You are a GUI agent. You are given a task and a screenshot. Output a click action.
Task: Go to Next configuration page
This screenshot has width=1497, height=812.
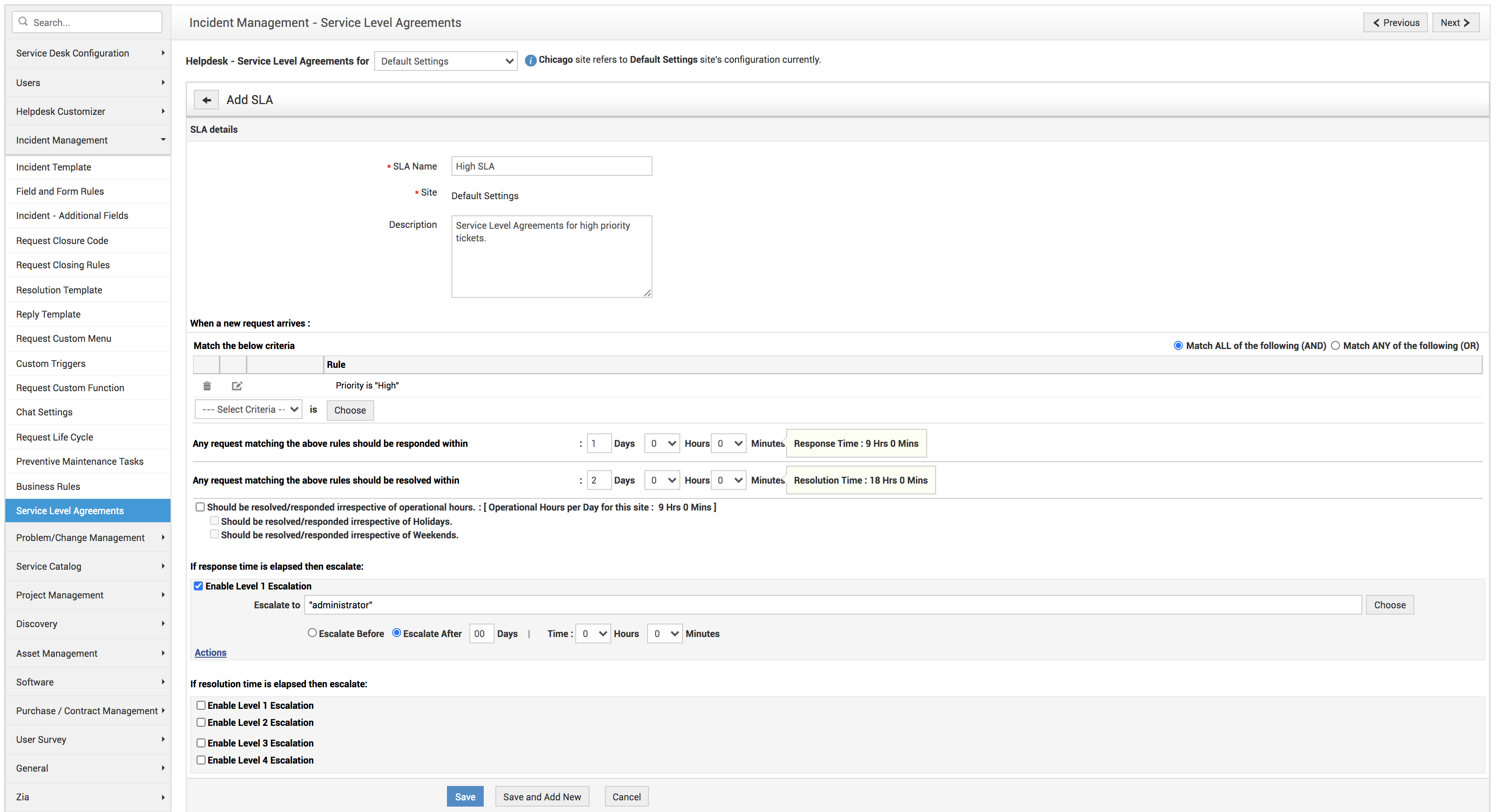[x=1455, y=22]
